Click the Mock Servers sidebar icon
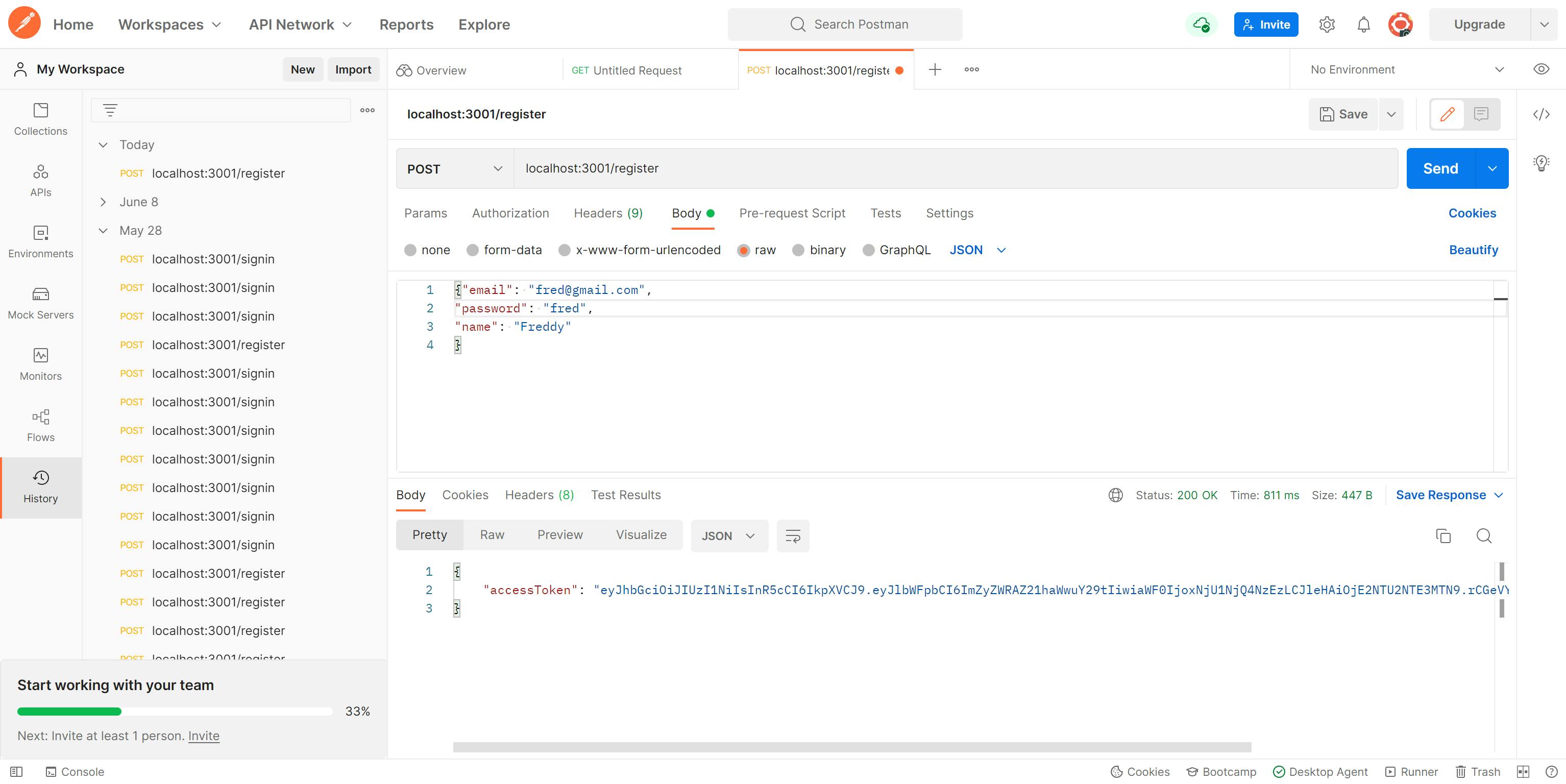This screenshot has height=784, width=1566. click(x=41, y=304)
